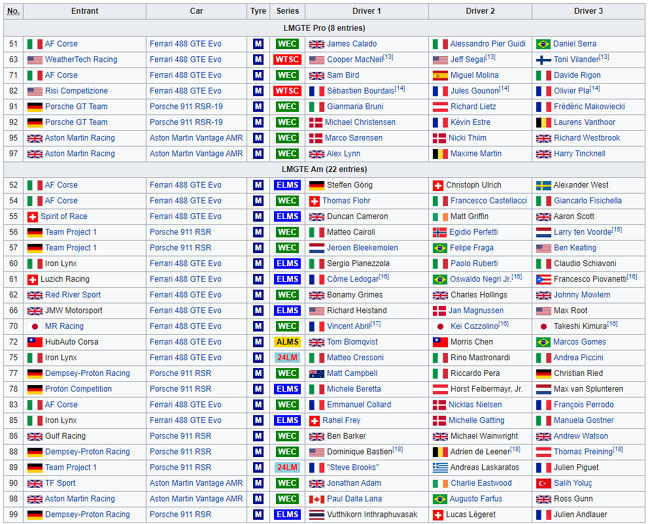Click the Belgian flag beside Laurens Vanthoor

[x=543, y=122]
